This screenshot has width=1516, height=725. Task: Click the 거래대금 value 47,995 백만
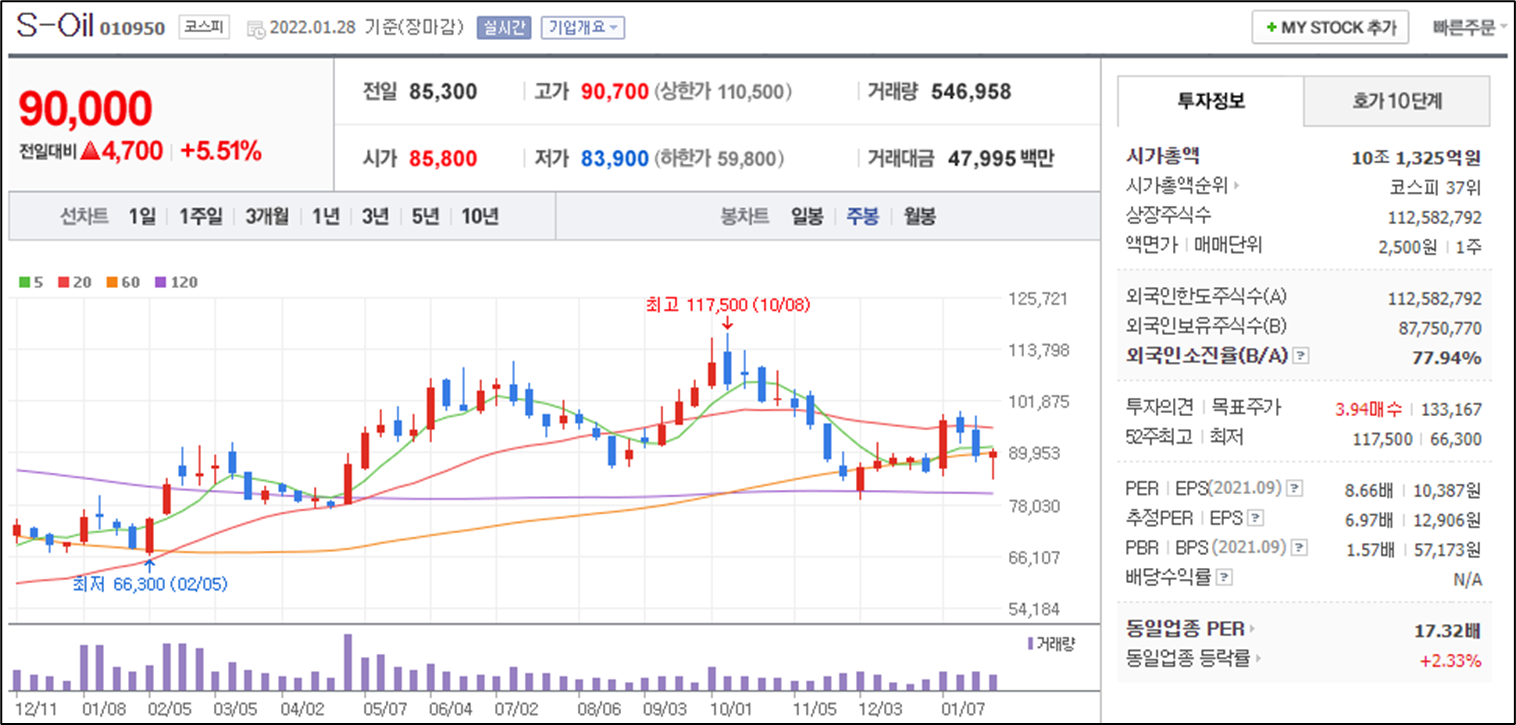[x=999, y=158]
